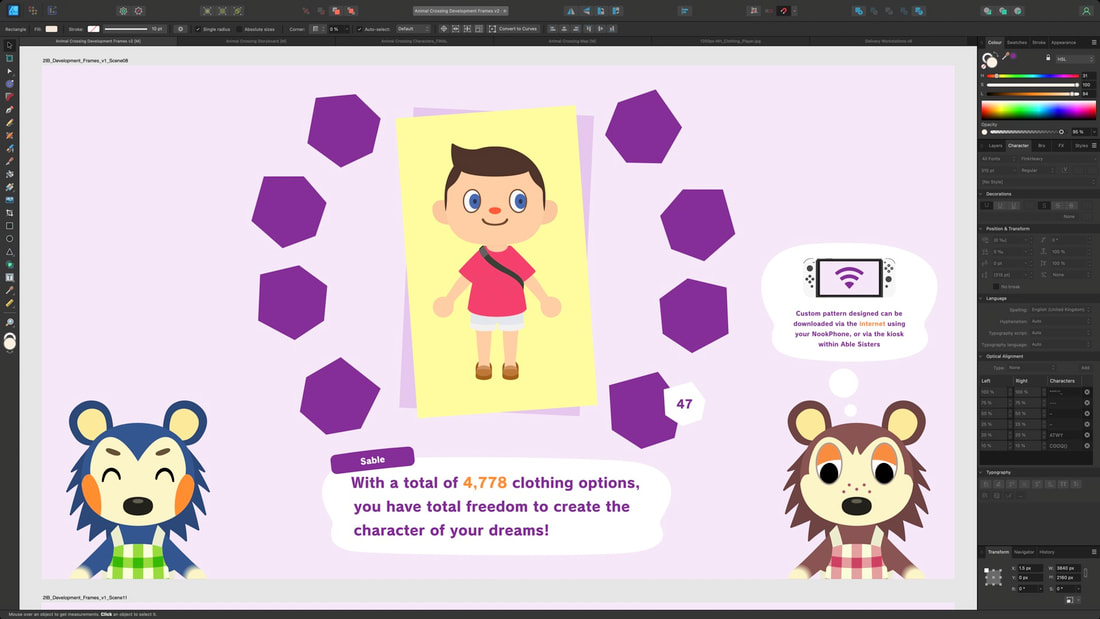Toggle the transform aspect ratio link

1086,573
